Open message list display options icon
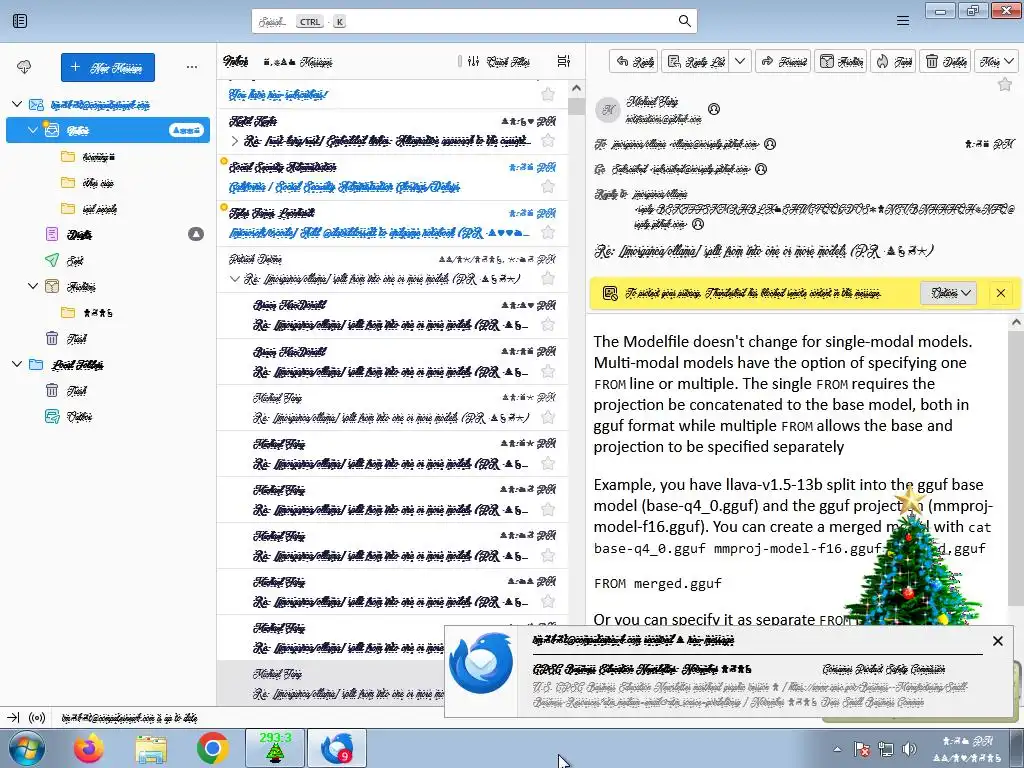The width and height of the screenshot is (1024, 768). pos(564,61)
